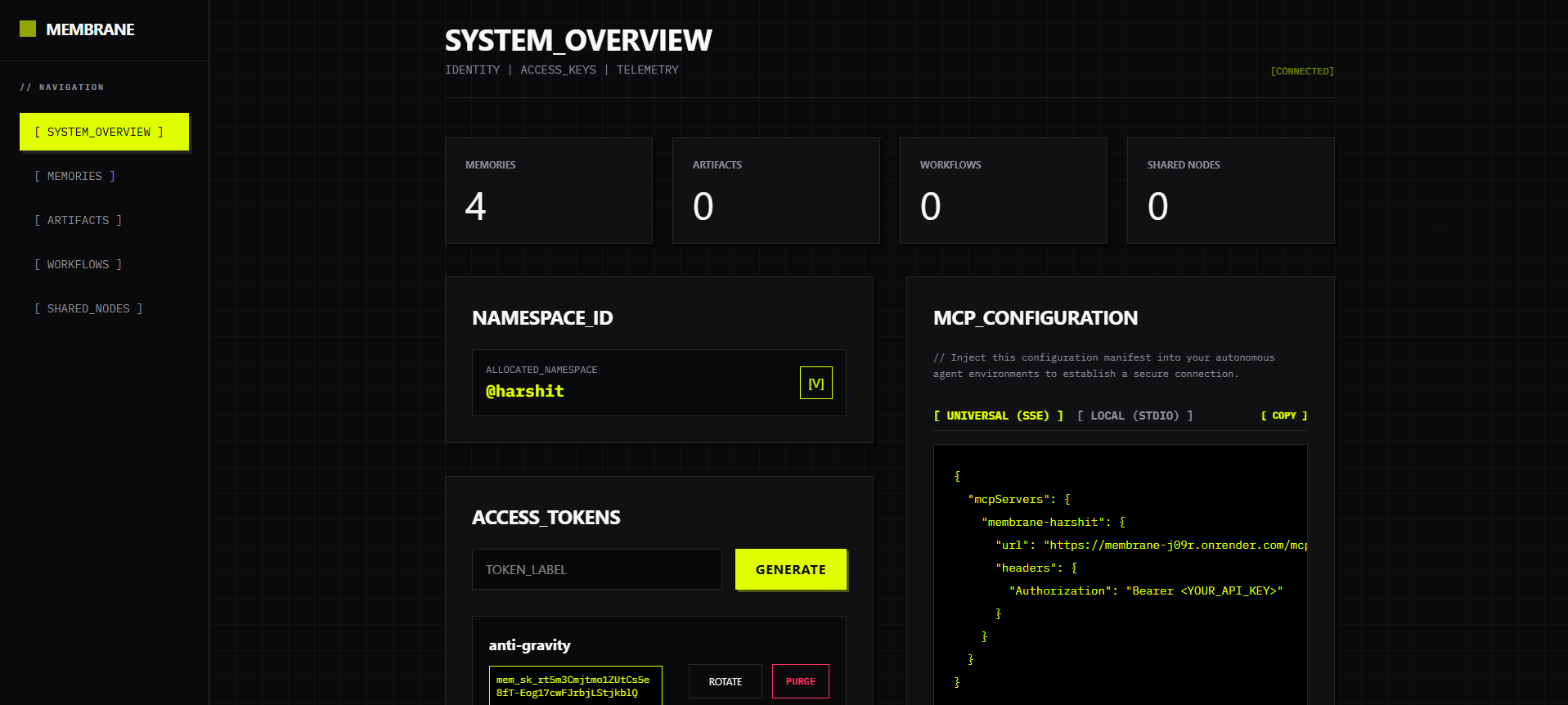
Task: Select the anti-gravity token key value
Action: 575,685
